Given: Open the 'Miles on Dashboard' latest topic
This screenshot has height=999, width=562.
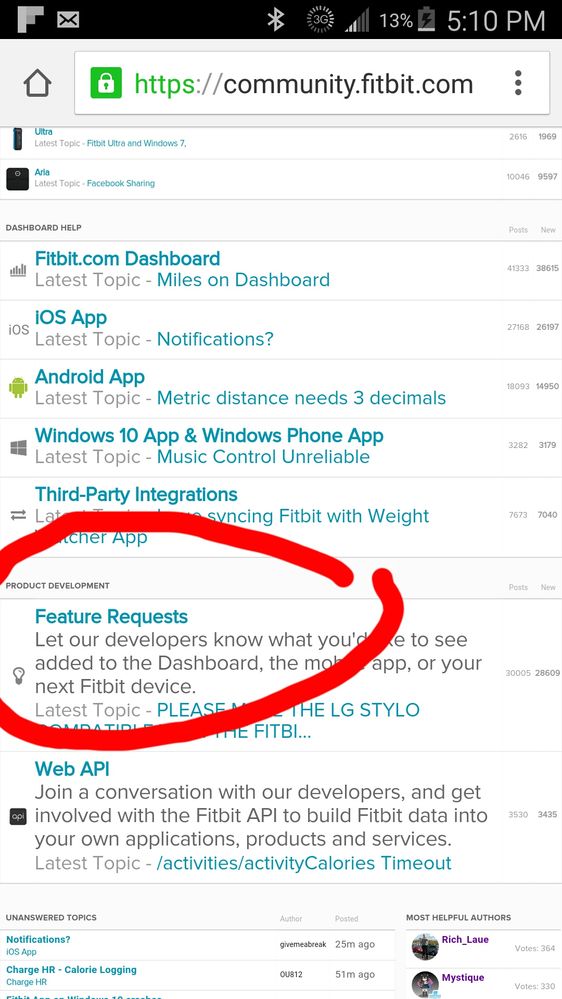Looking at the screenshot, I should click(243, 280).
